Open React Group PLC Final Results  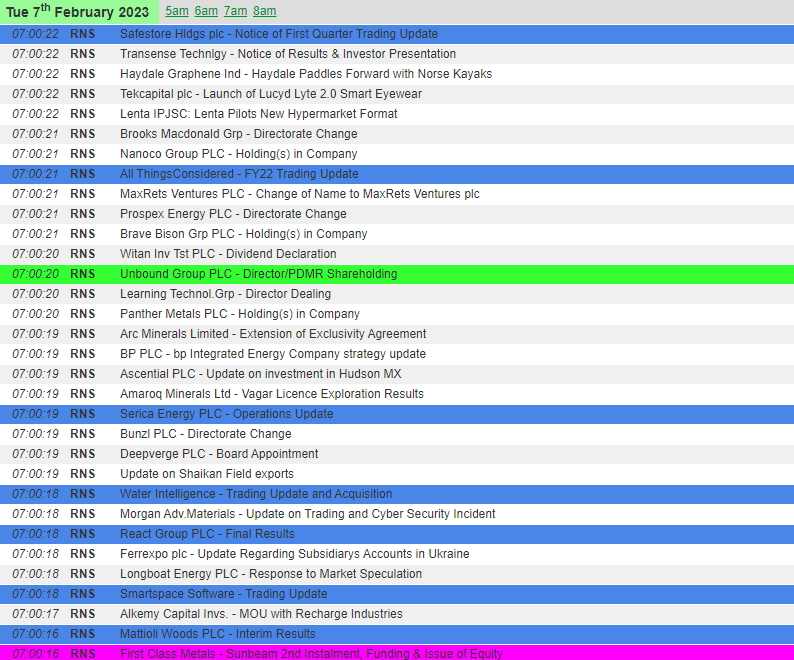click(x=207, y=534)
